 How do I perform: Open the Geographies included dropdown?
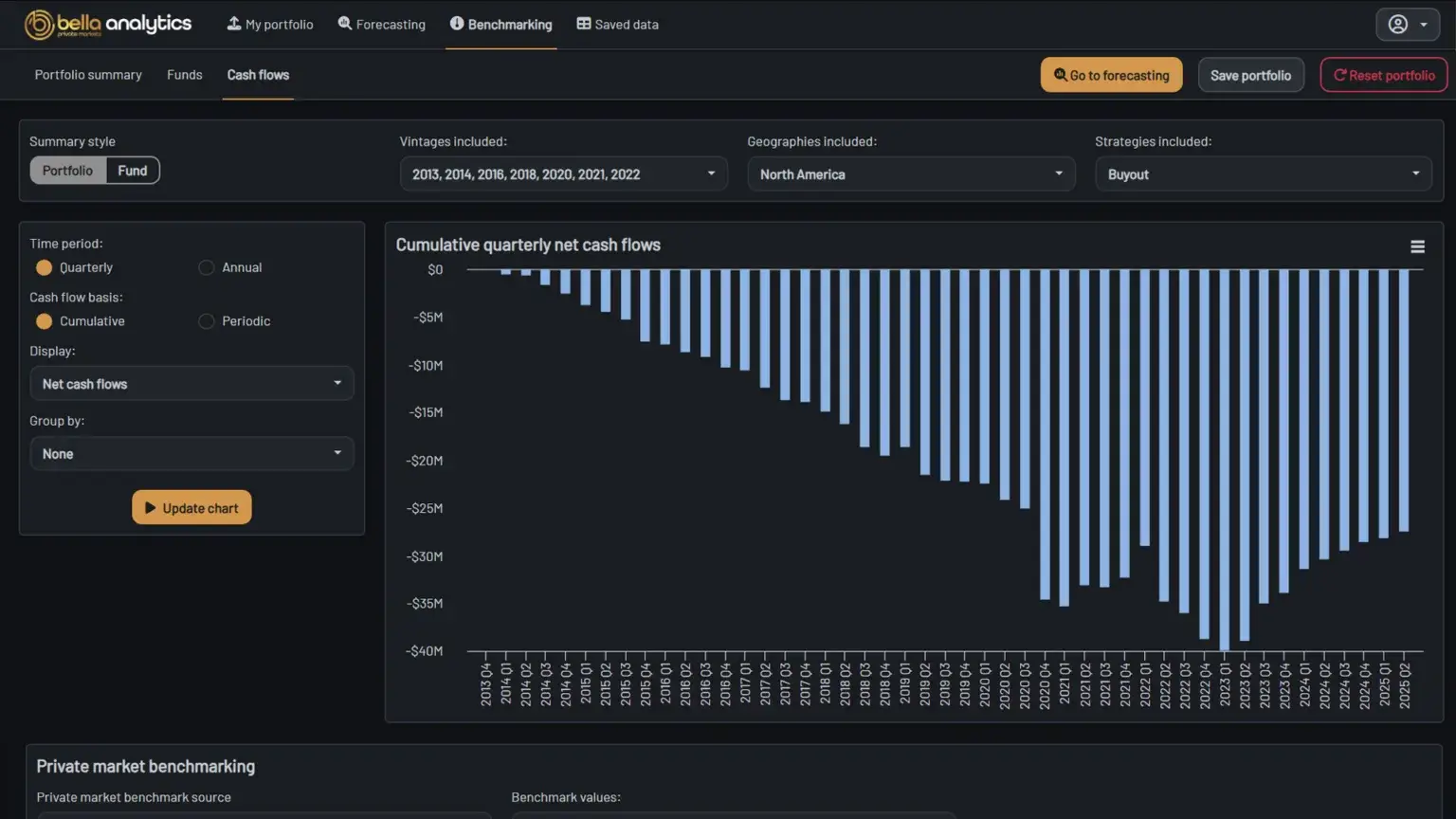click(x=911, y=173)
